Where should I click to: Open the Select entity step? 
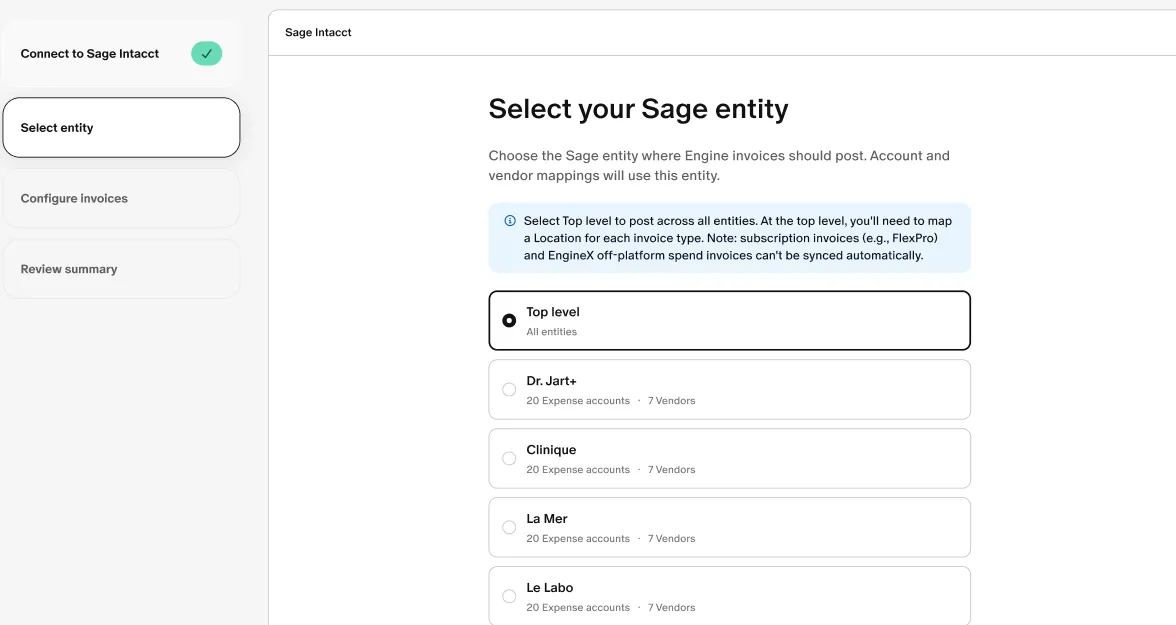(x=121, y=128)
